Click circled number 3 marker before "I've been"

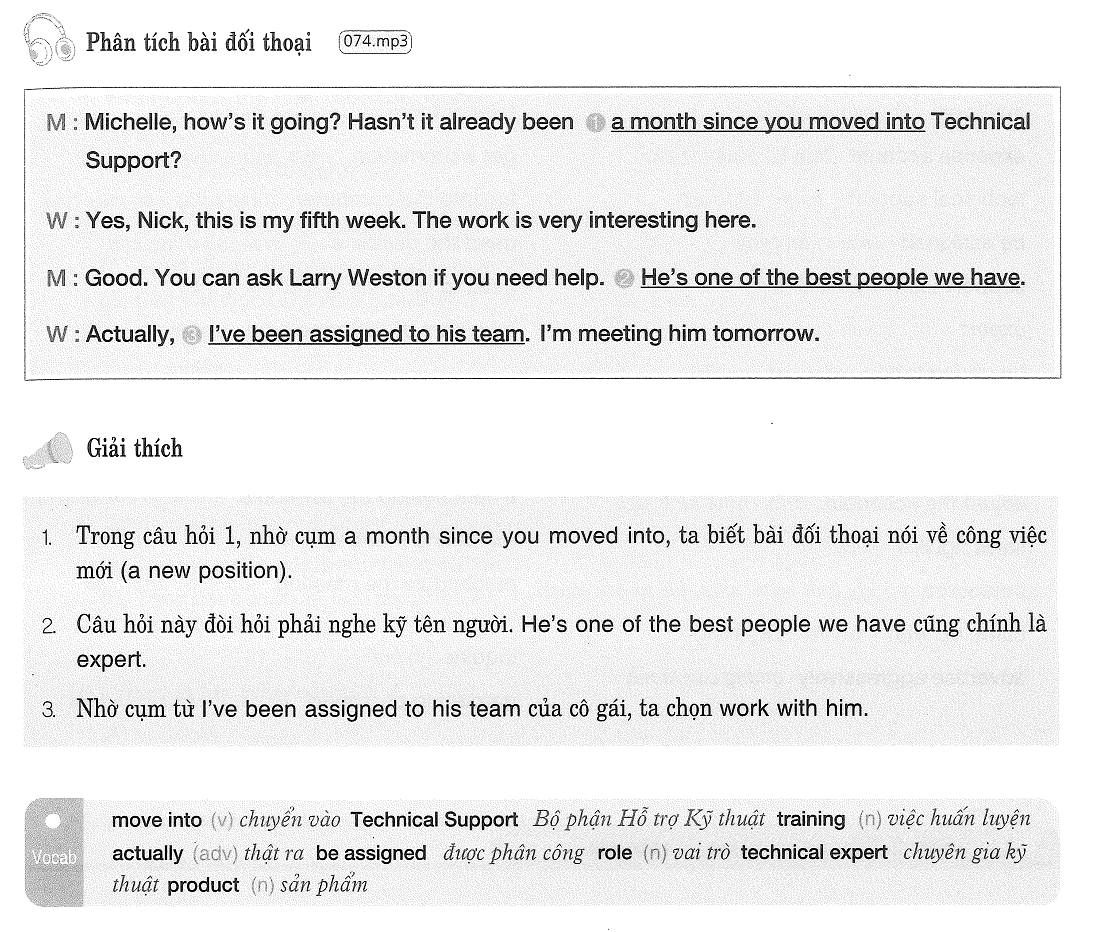click(x=192, y=336)
